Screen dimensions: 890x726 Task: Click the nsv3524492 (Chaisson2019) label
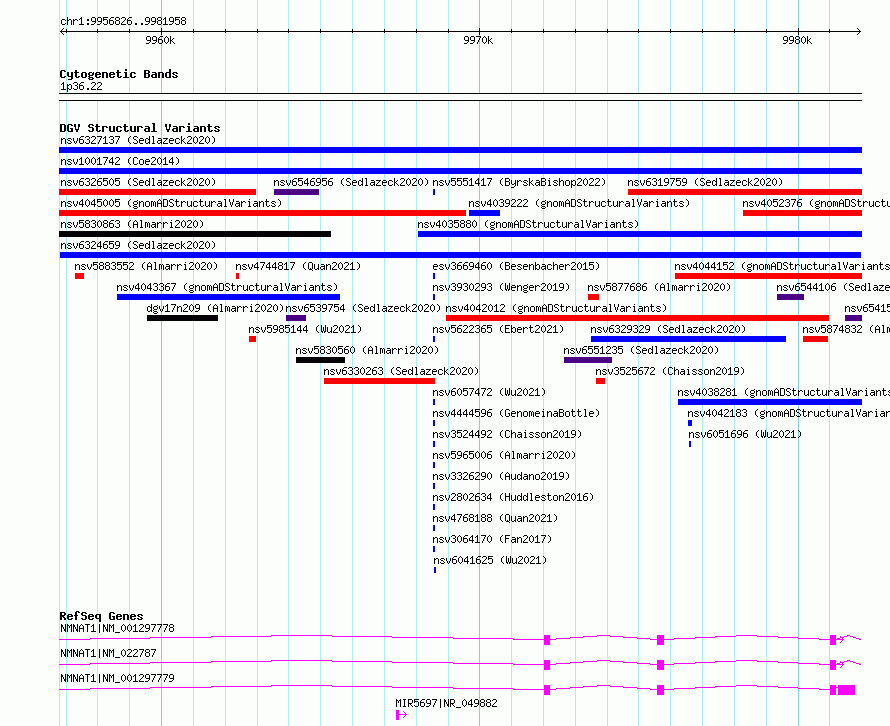click(x=507, y=434)
